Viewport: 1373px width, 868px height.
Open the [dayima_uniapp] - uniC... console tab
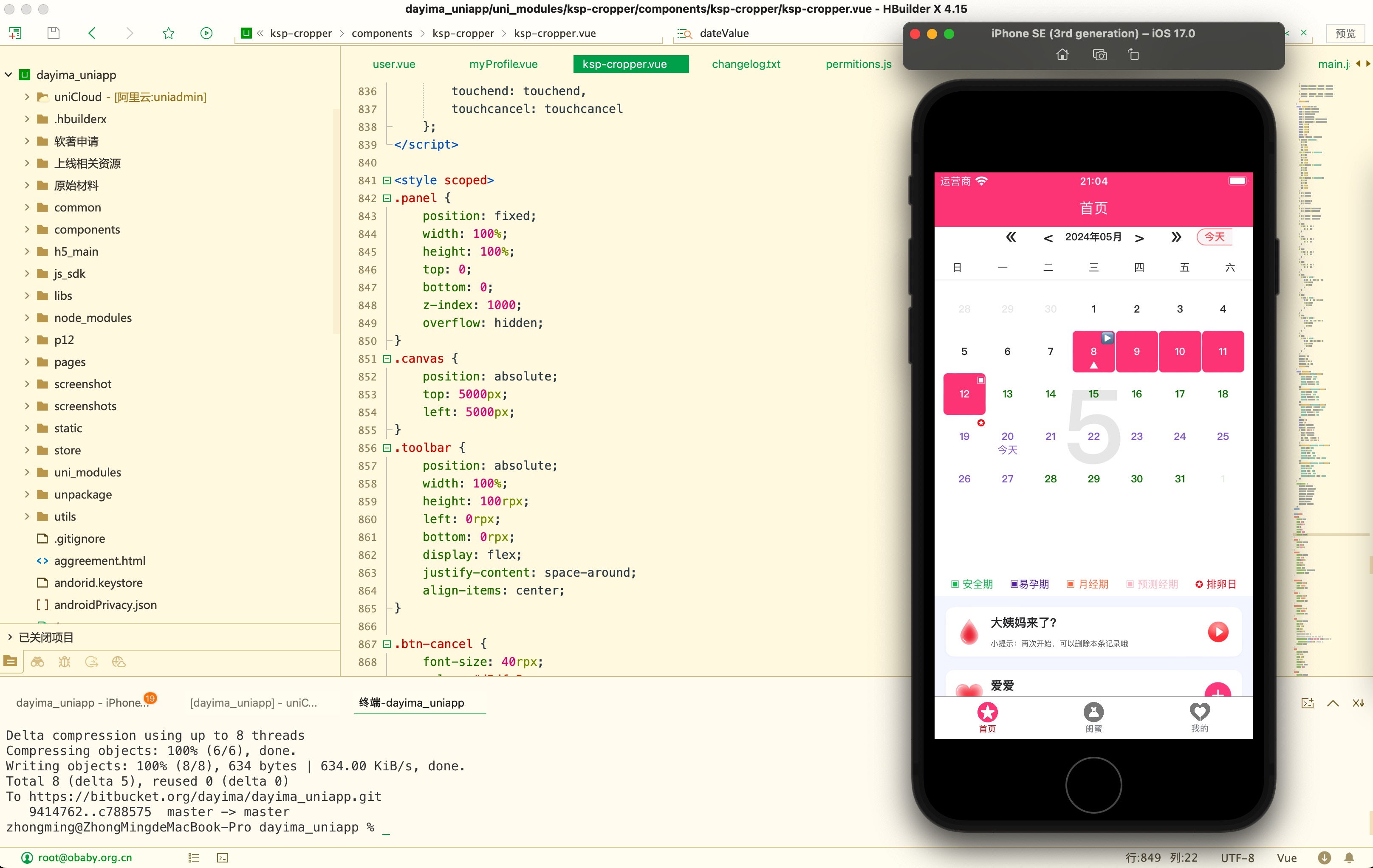click(254, 703)
